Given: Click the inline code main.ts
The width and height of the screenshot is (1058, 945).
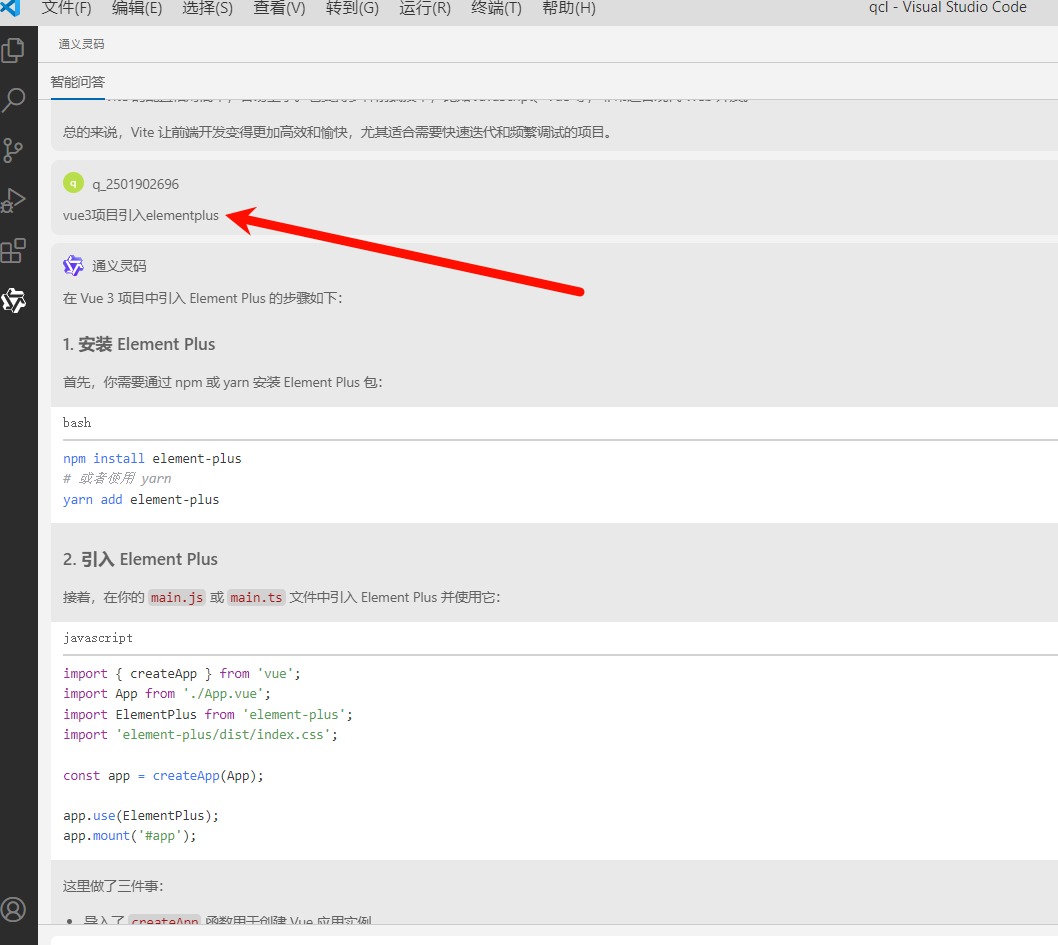Looking at the screenshot, I should pyautogui.click(x=256, y=598).
